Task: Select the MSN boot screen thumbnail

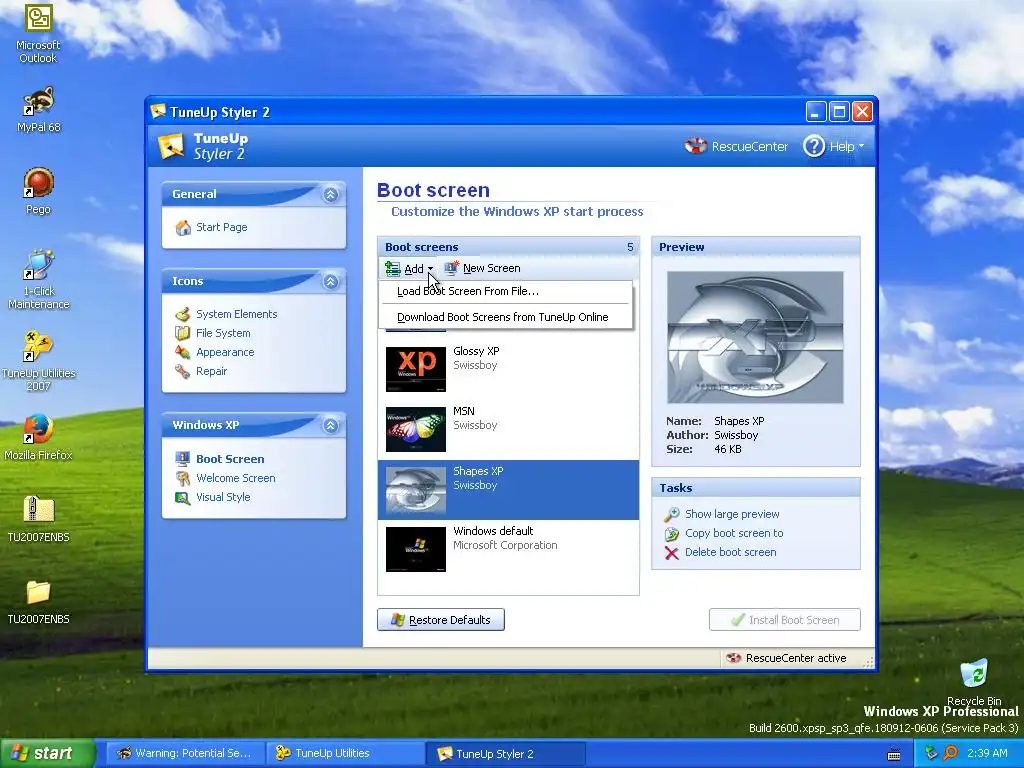Action: click(x=416, y=429)
